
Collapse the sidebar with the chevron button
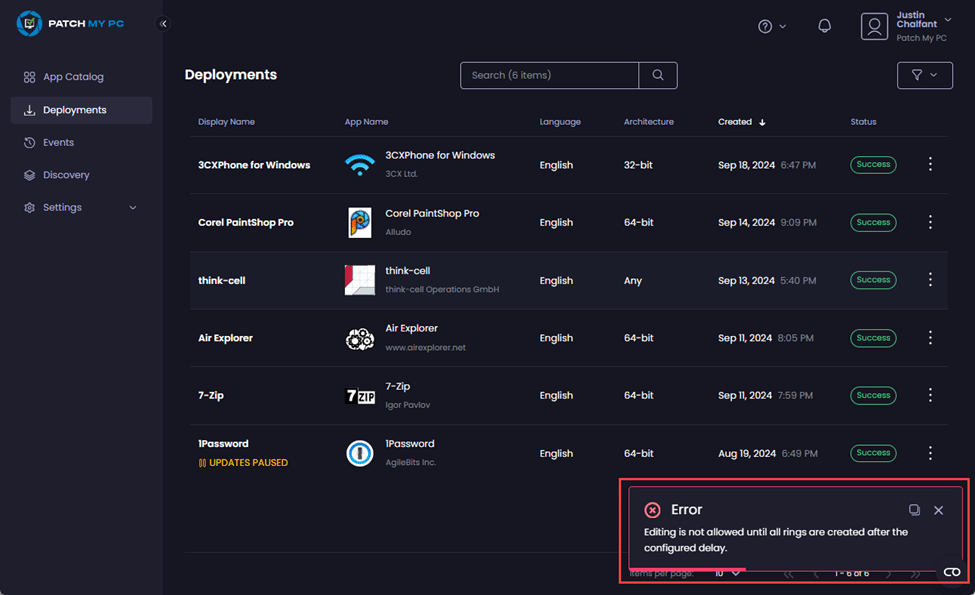coord(163,24)
